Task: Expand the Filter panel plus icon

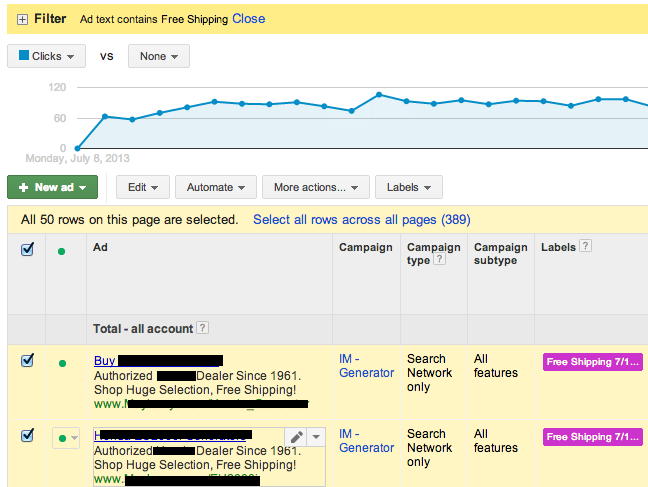Action: 22,19
